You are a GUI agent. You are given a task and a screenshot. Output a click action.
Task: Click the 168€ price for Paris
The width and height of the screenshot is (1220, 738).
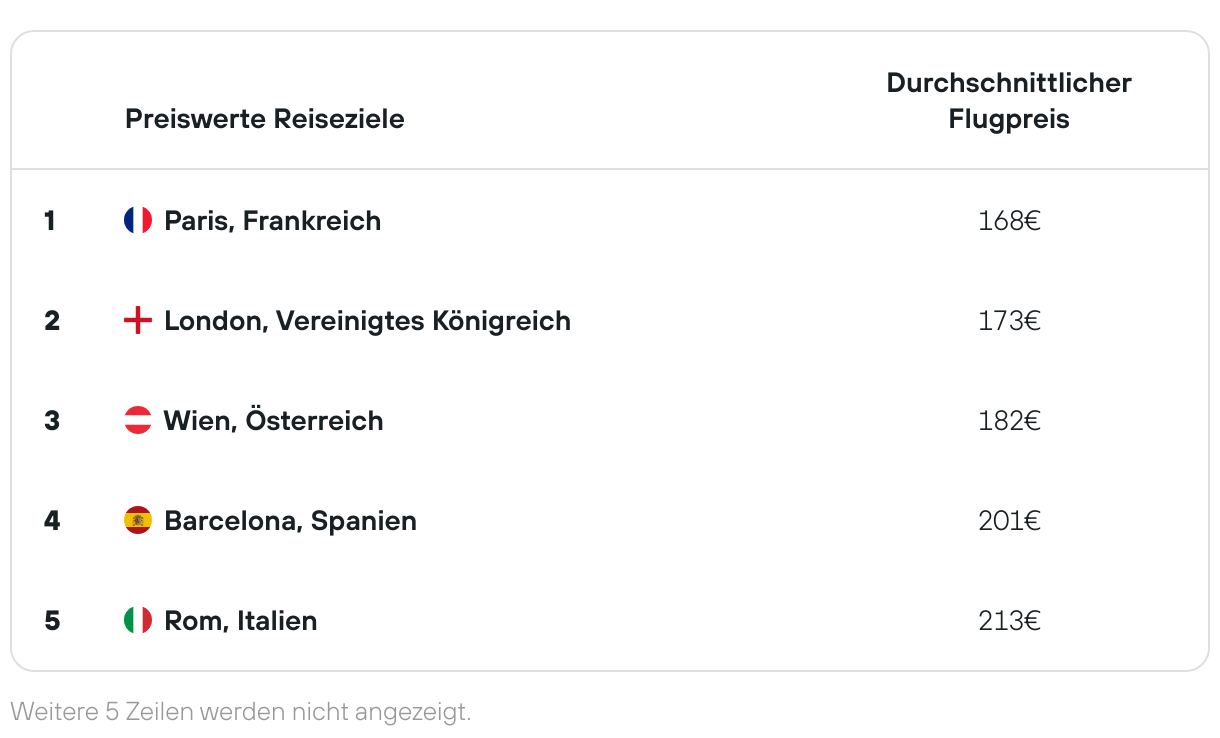coord(1010,220)
